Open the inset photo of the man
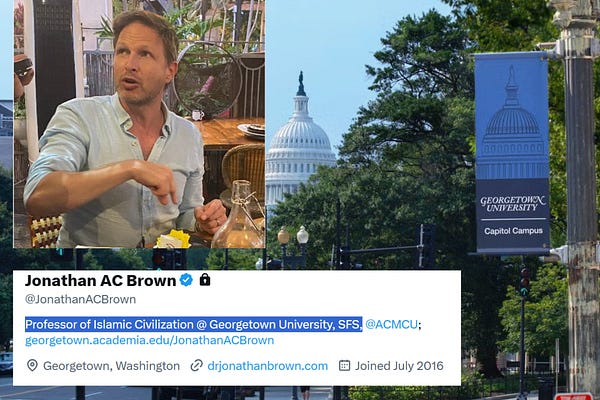 coord(139,124)
